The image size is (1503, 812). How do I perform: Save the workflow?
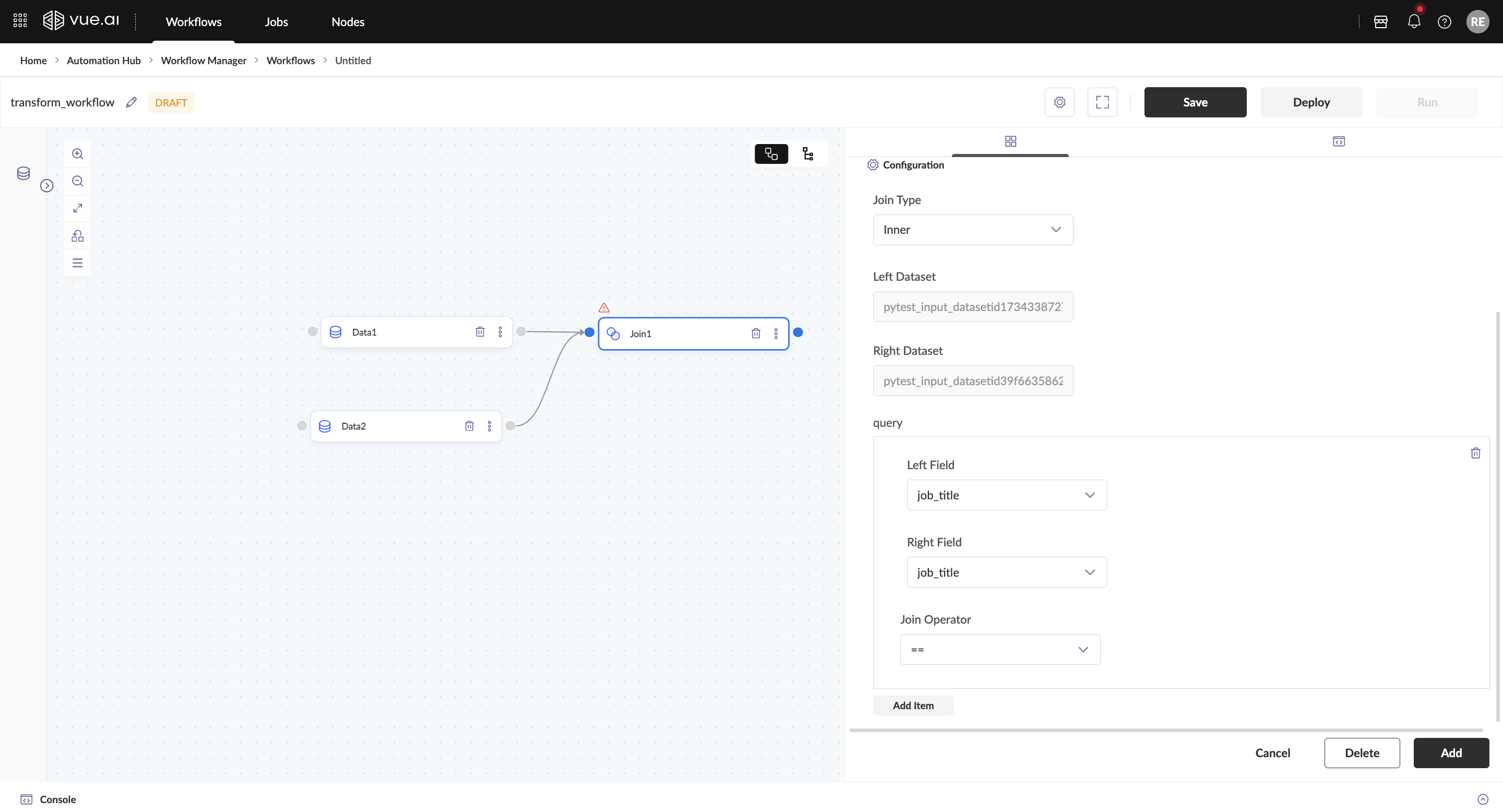pyautogui.click(x=1195, y=102)
